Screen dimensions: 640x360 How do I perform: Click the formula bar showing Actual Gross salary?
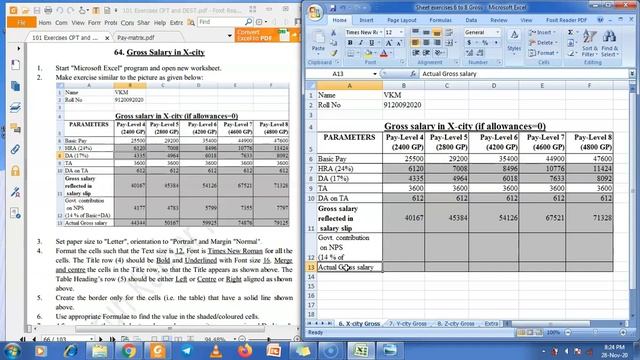click(x=524, y=74)
